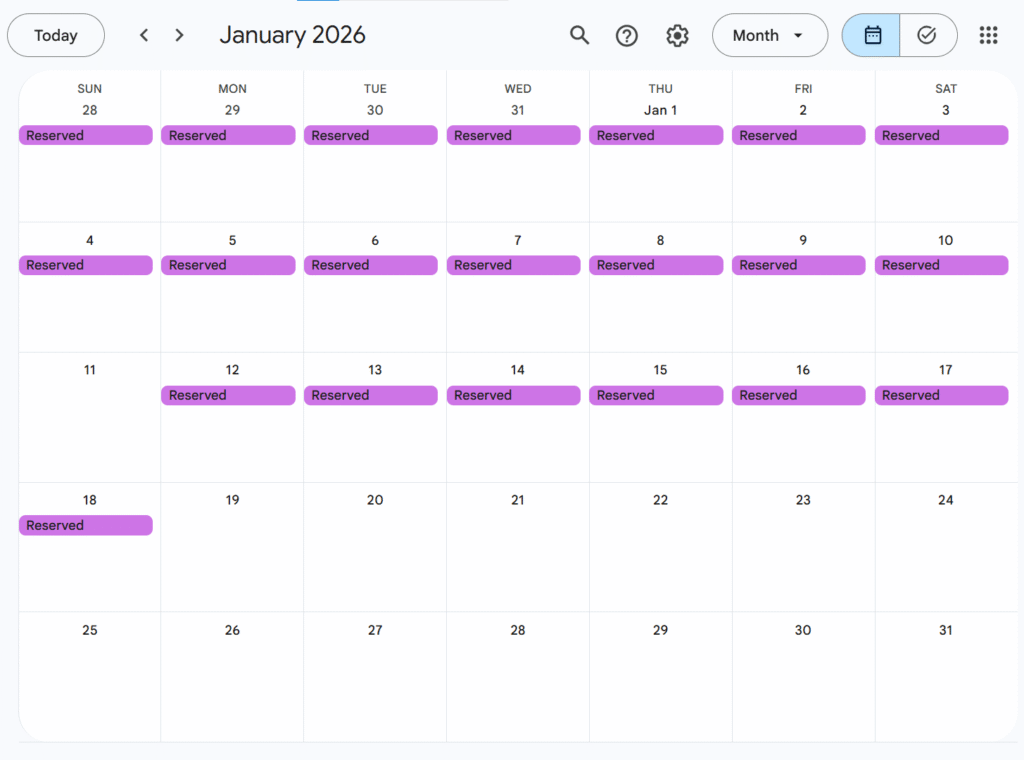Select date 25 in the calendar
1024x760 pixels.
coord(90,630)
